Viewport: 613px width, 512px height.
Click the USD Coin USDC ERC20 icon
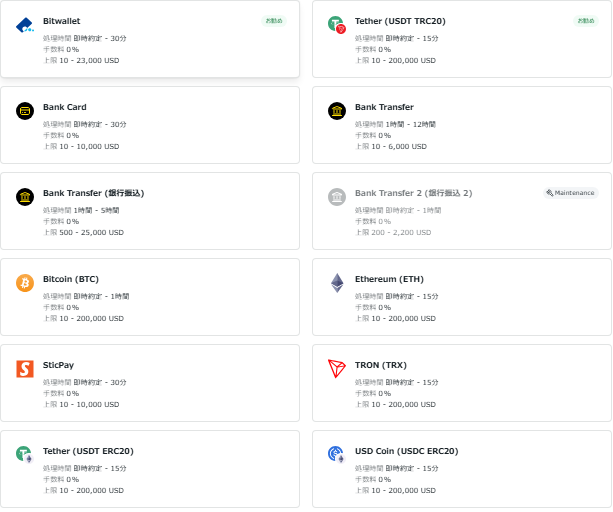(337, 455)
